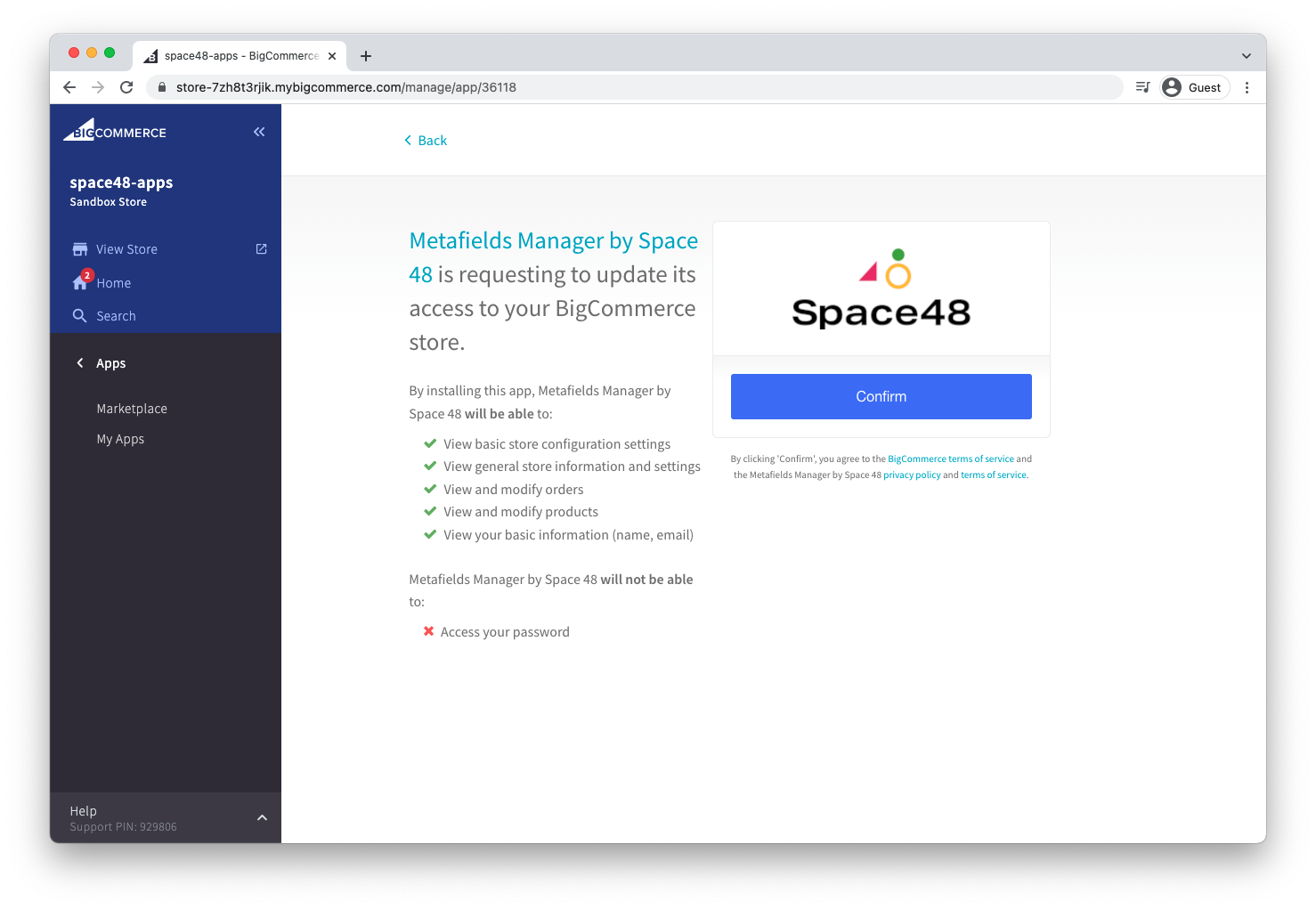The height and width of the screenshot is (909, 1316).
Task: Collapse the Apps menu using back chevron
Action: tap(80, 363)
